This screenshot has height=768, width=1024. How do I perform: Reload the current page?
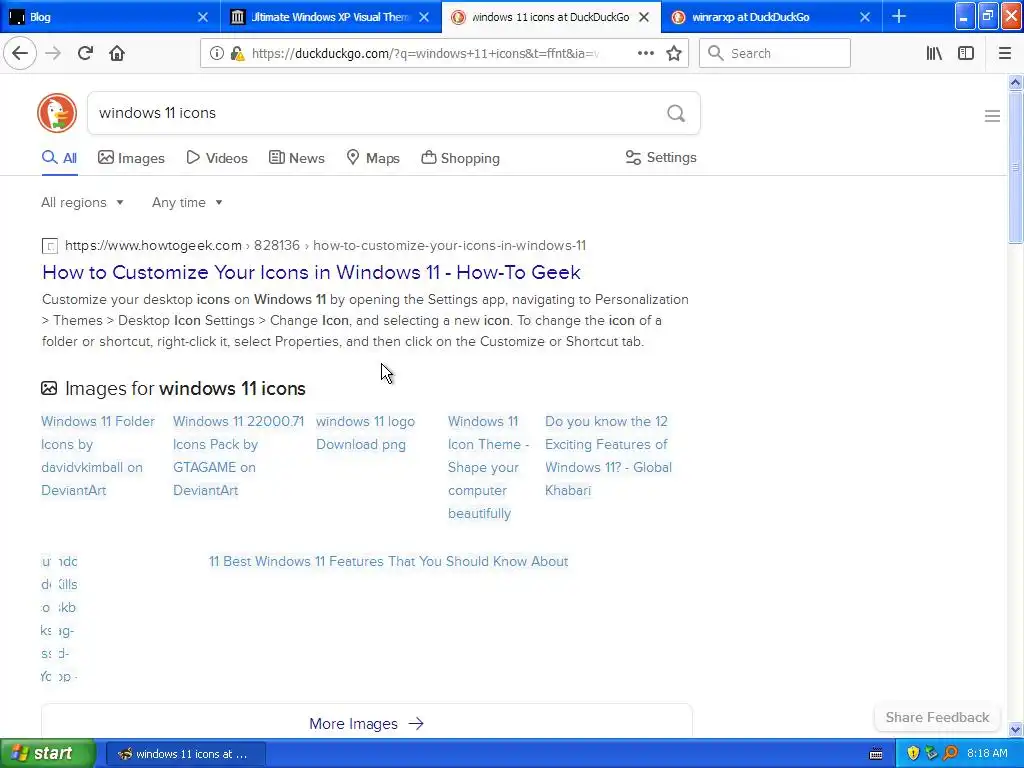pyautogui.click(x=85, y=53)
